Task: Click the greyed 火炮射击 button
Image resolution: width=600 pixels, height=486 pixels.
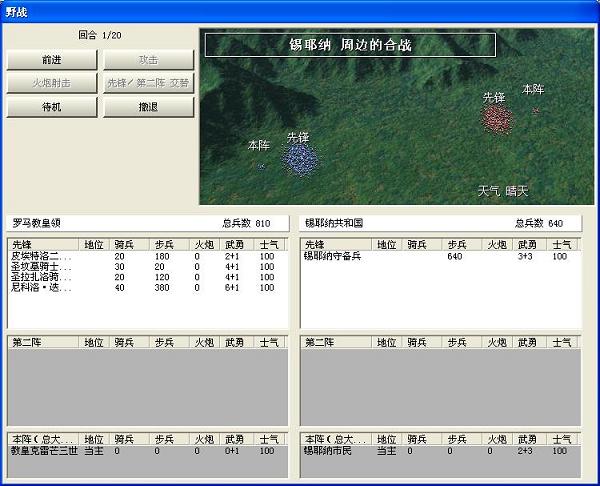Action: pos(52,83)
